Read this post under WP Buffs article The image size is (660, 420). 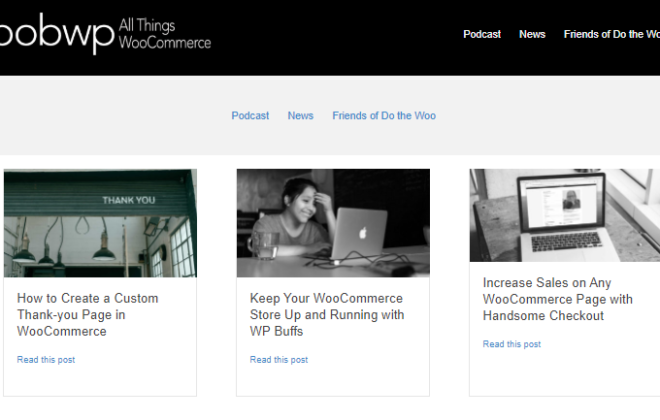point(279,360)
